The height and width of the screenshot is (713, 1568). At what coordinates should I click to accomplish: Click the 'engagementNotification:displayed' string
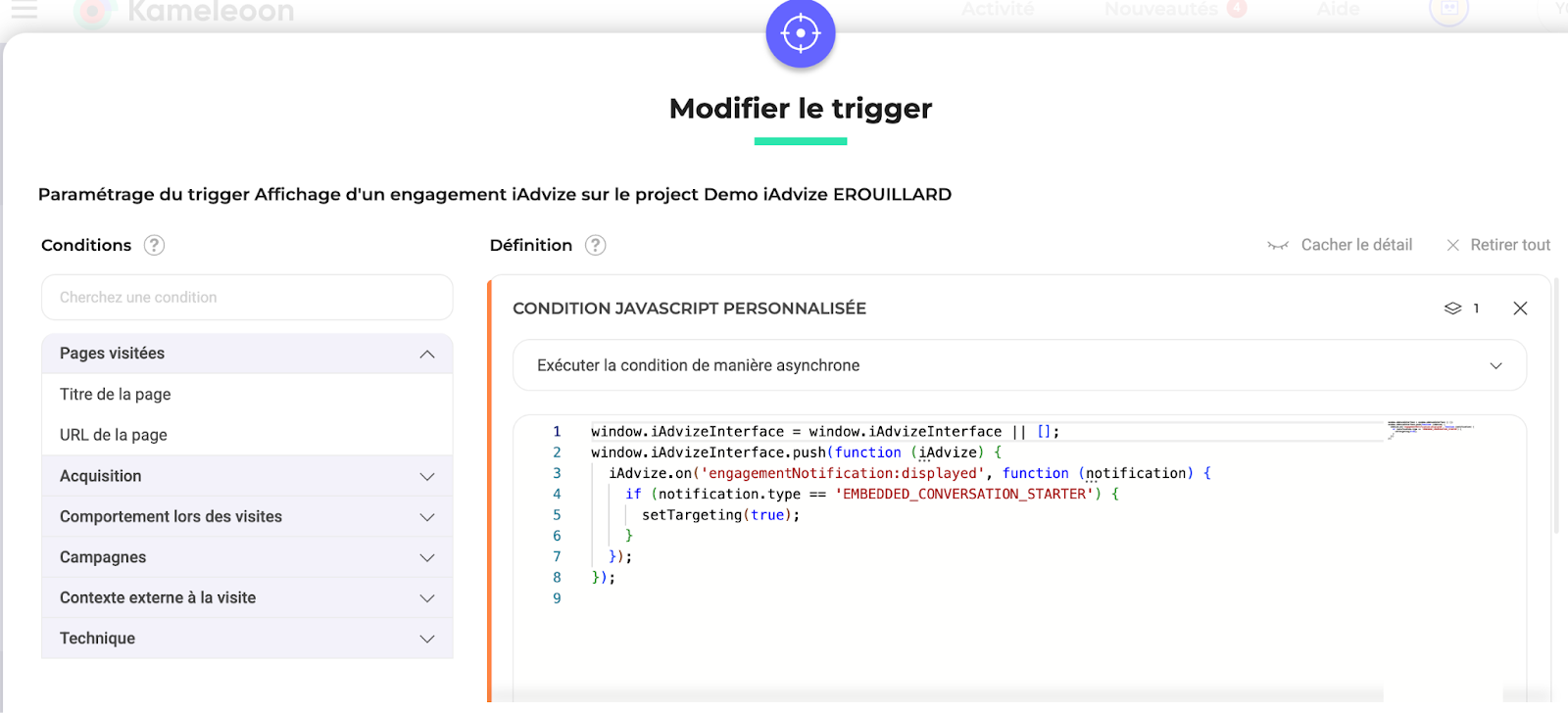click(x=843, y=474)
